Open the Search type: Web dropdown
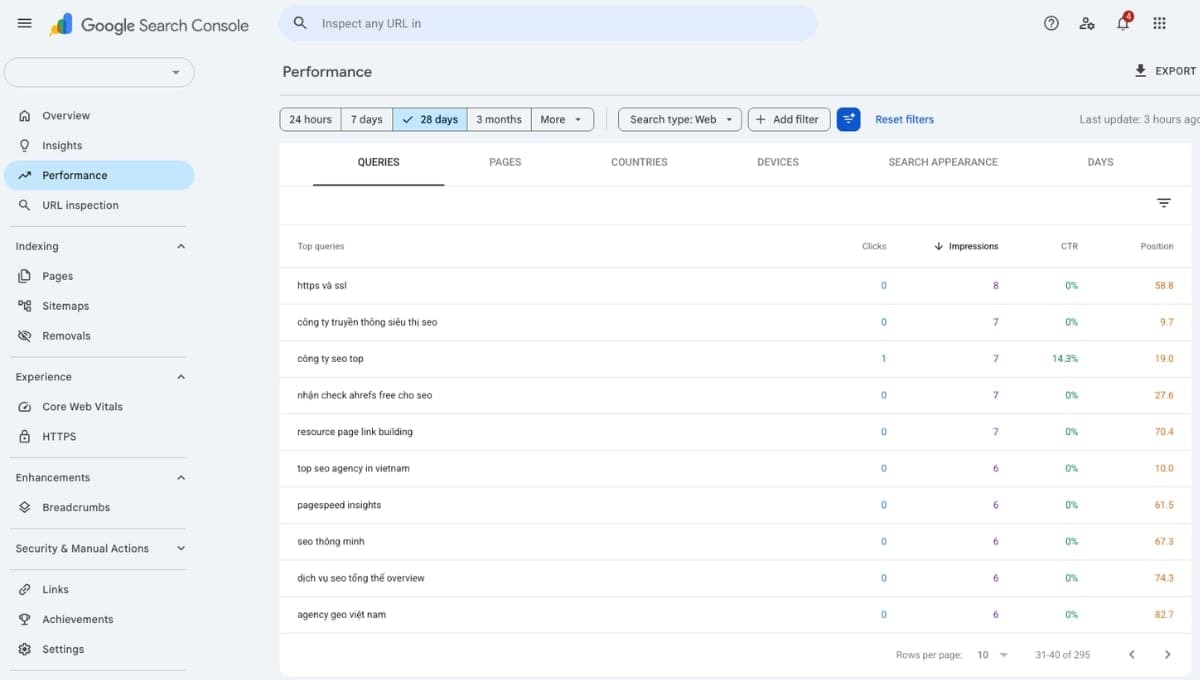The width and height of the screenshot is (1200, 680). (x=680, y=119)
